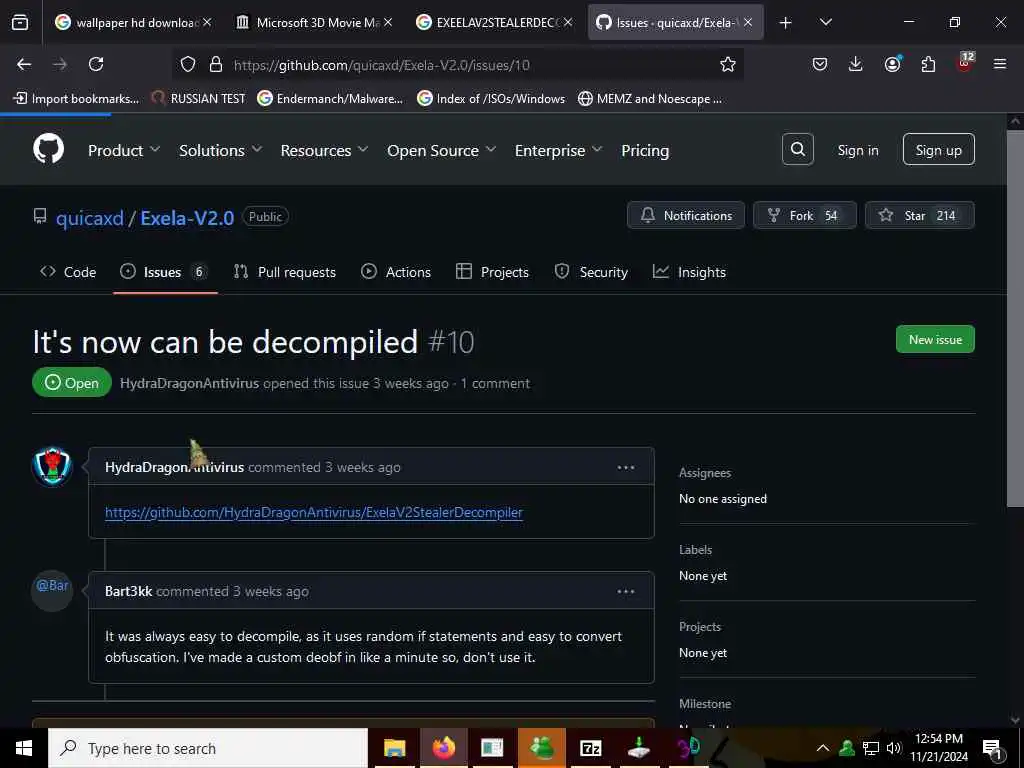Viewport: 1024px width, 768px height.
Task: Expand Enterprise menu
Action: (558, 150)
